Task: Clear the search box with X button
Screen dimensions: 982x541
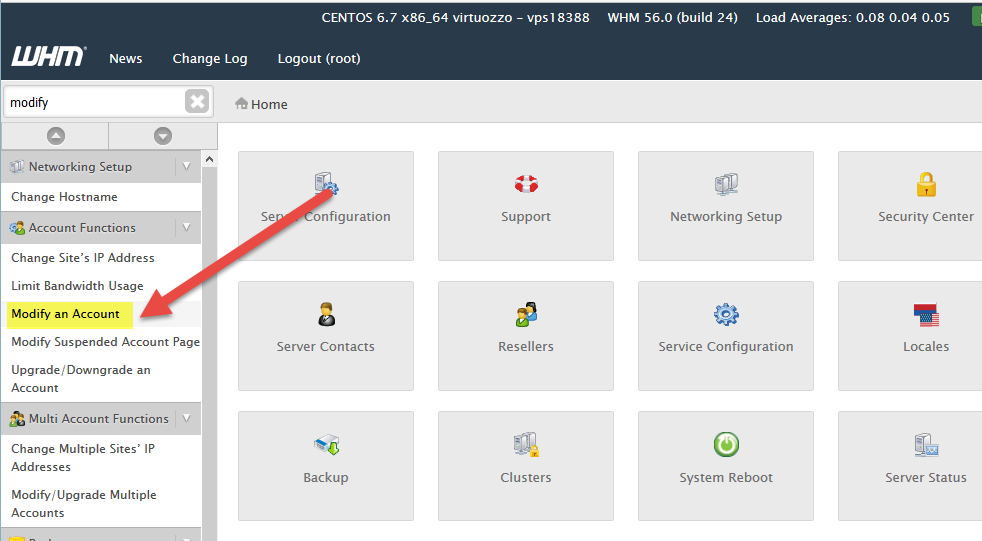Action: (x=197, y=102)
